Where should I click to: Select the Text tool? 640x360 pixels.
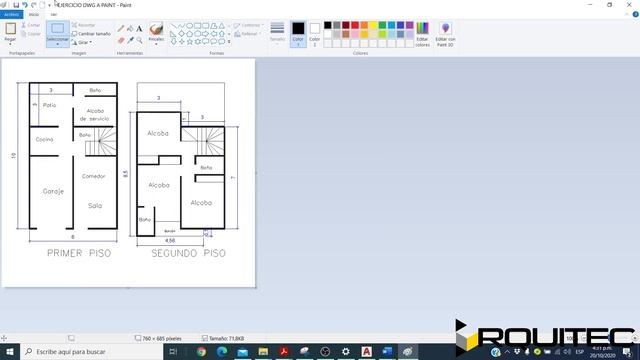click(x=139, y=29)
